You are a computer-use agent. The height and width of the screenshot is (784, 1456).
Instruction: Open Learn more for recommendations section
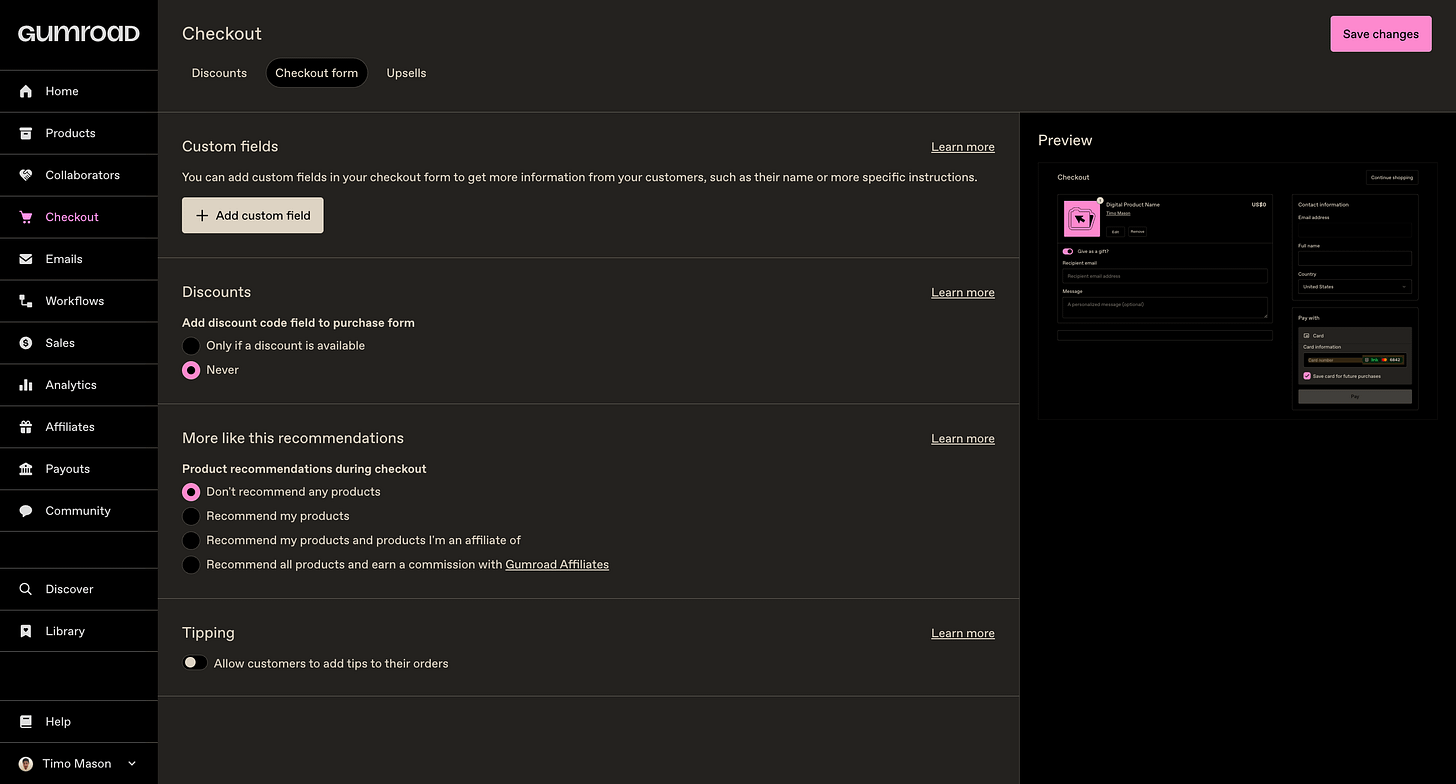(963, 439)
